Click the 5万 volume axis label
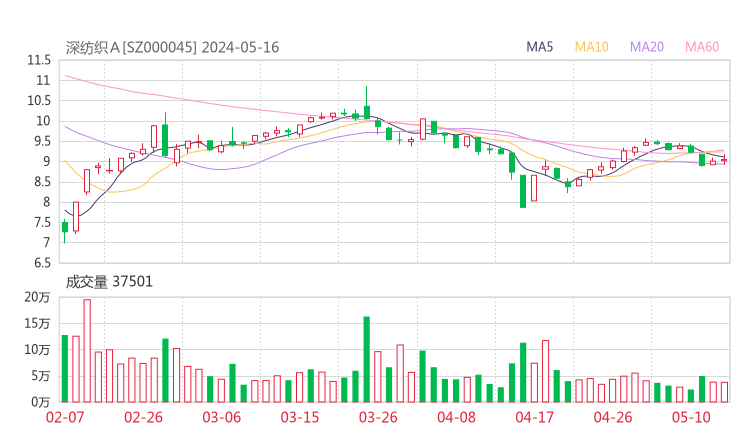The height and width of the screenshot is (440, 740). coord(41,376)
